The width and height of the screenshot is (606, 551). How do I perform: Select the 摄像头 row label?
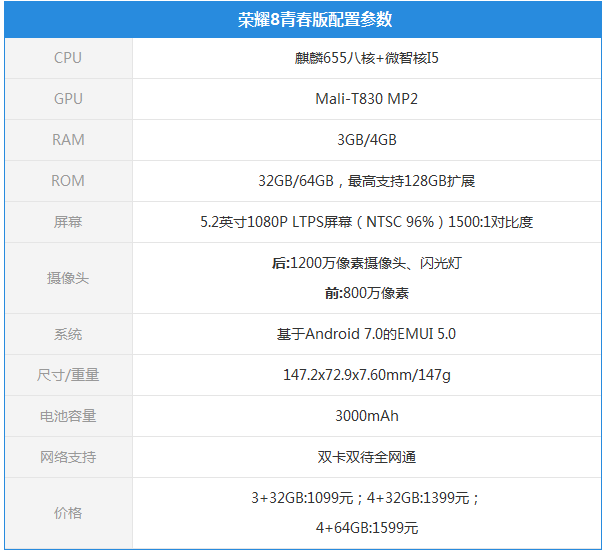68,278
